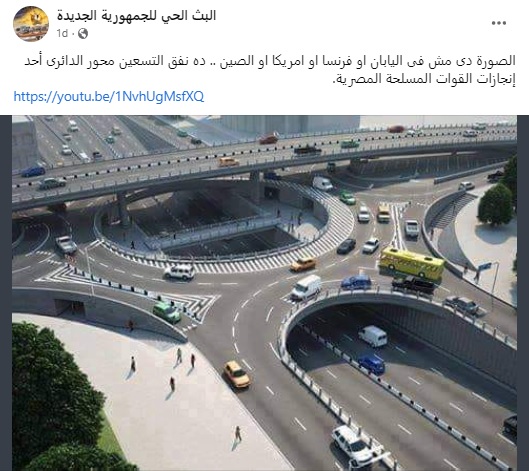Click the white SUV on the roundabout
The height and width of the screenshot is (471, 529).
coord(179,272)
